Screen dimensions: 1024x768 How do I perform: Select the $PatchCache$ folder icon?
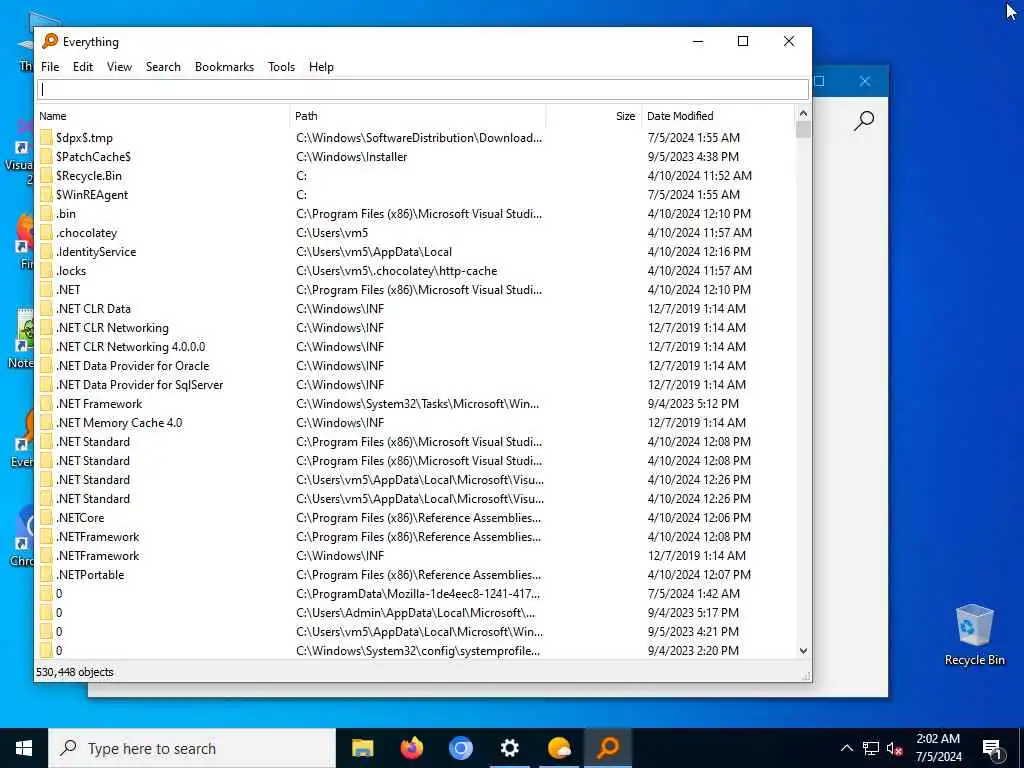tap(46, 157)
